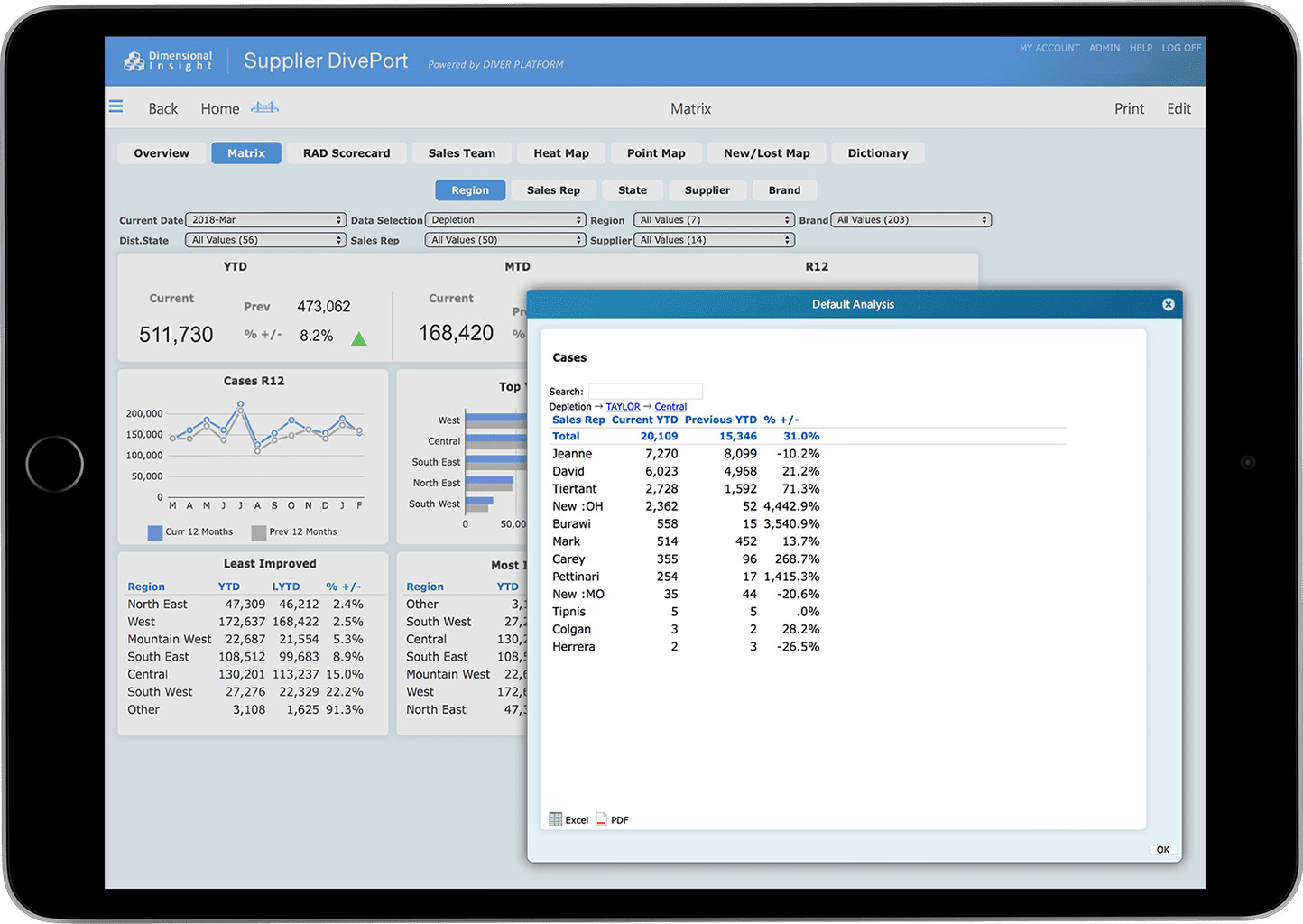Click the Excel export icon
Viewport: 1303px width, 924px height.
[x=556, y=819]
